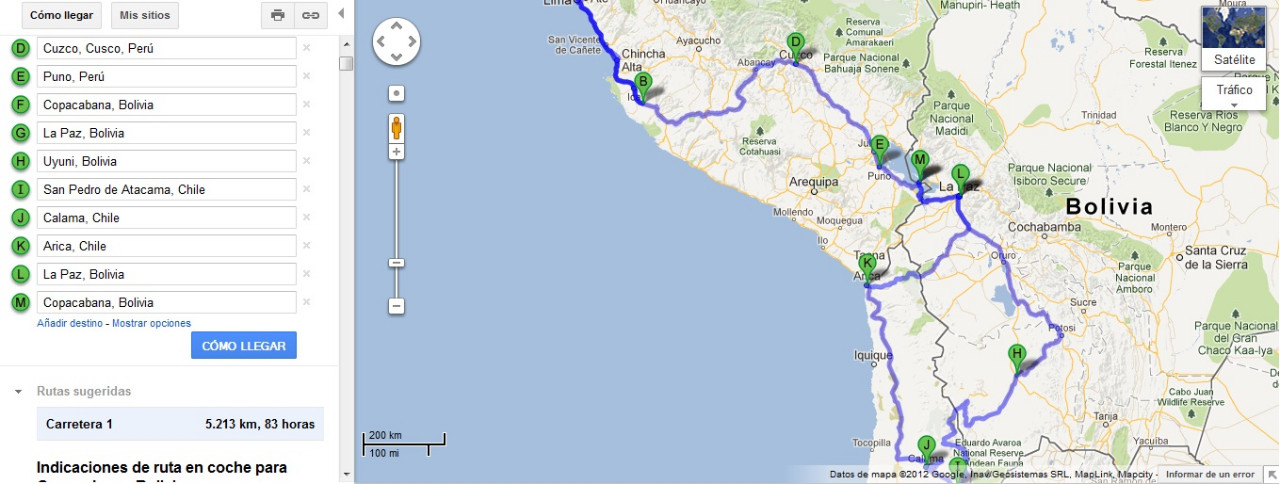Switch to Satélite map view
Viewport: 1280px width, 484px height.
pos(1234,39)
